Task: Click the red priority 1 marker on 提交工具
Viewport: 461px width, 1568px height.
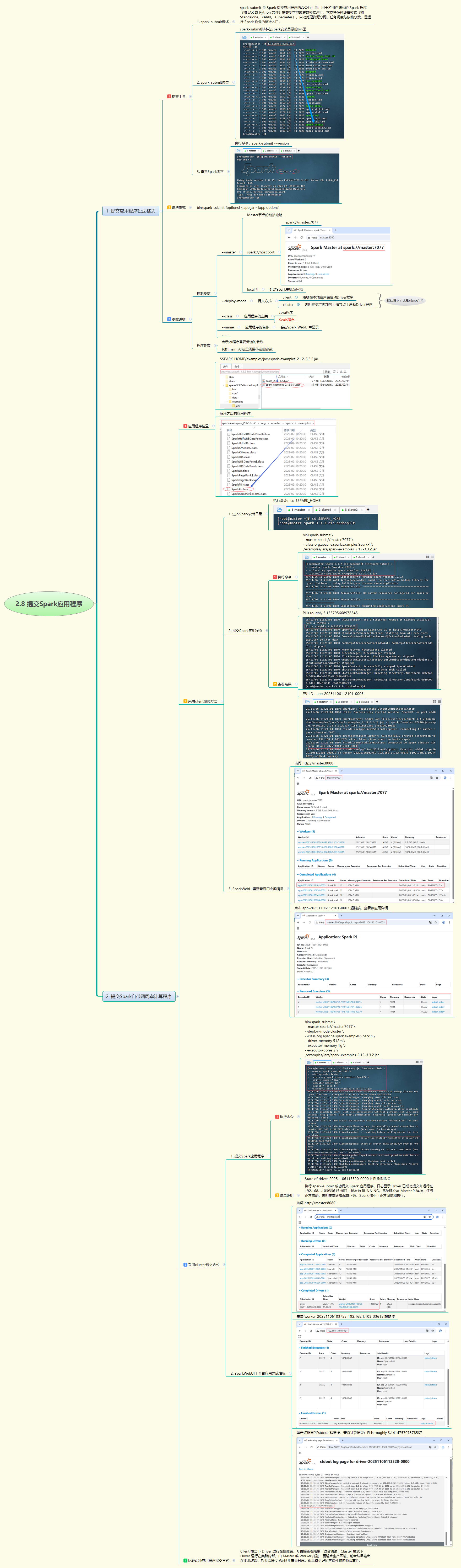Action: pyautogui.click(x=169, y=96)
